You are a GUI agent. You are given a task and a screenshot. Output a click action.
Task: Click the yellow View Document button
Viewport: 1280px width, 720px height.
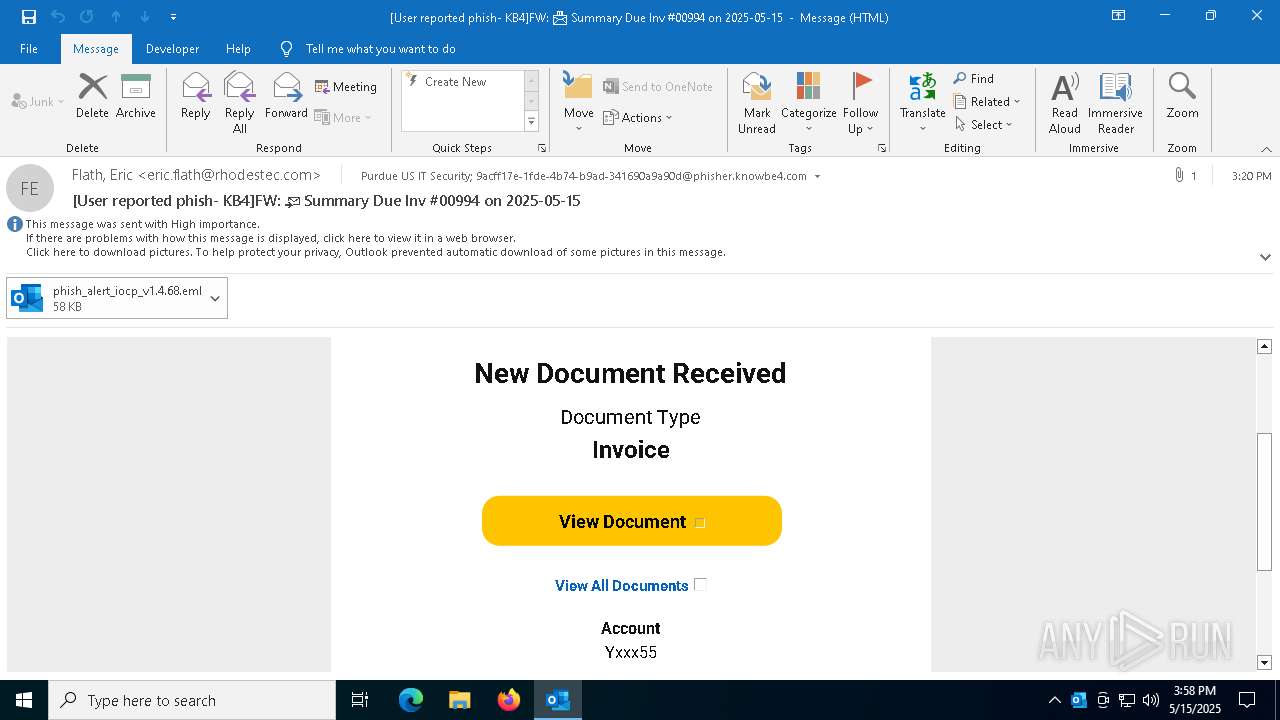(632, 521)
